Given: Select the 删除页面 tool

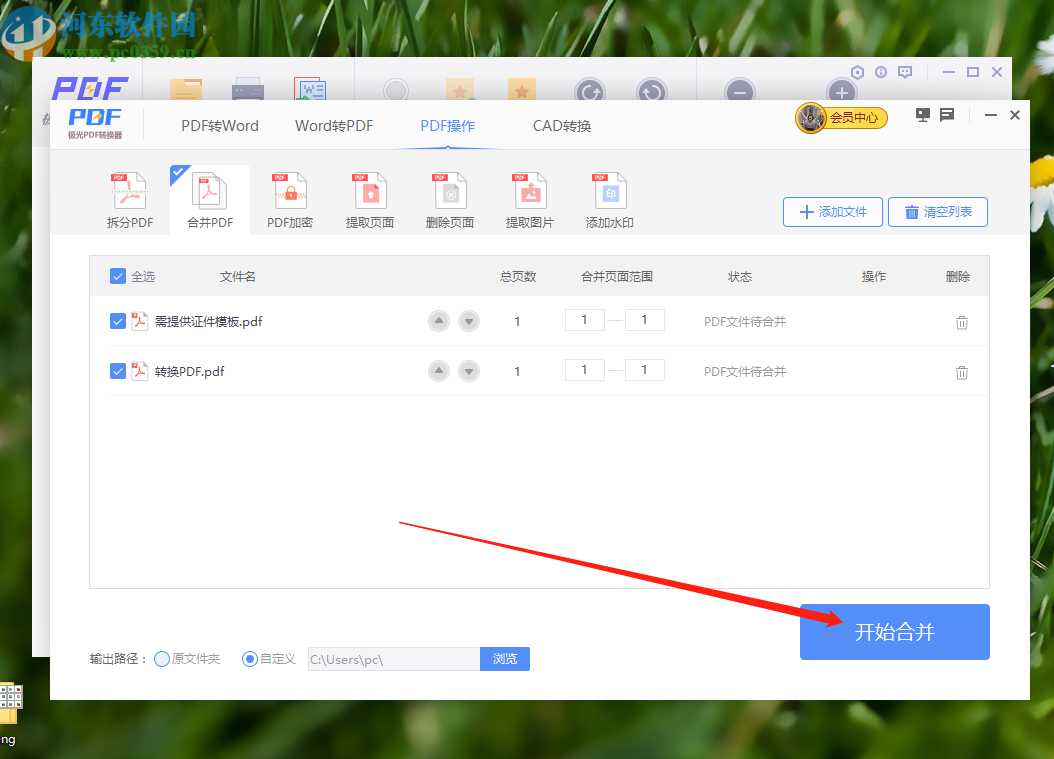Looking at the screenshot, I should click(x=449, y=198).
